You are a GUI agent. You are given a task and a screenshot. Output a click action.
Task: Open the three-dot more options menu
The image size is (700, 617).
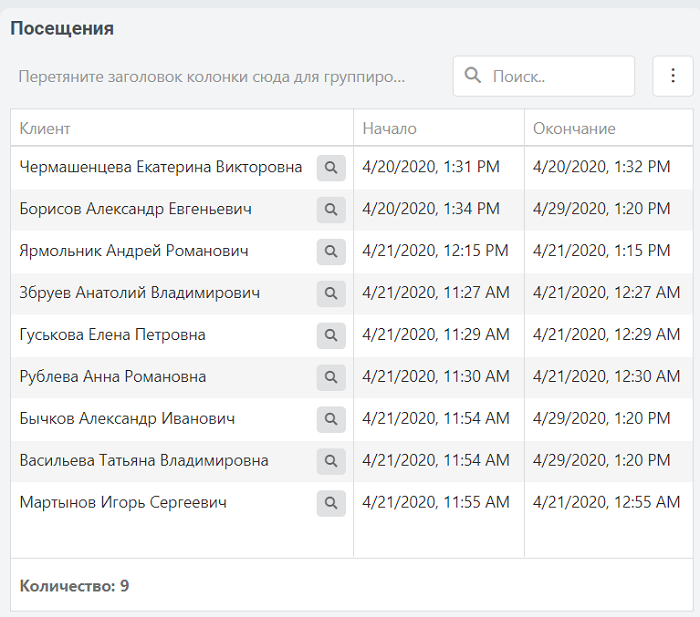tap(673, 76)
